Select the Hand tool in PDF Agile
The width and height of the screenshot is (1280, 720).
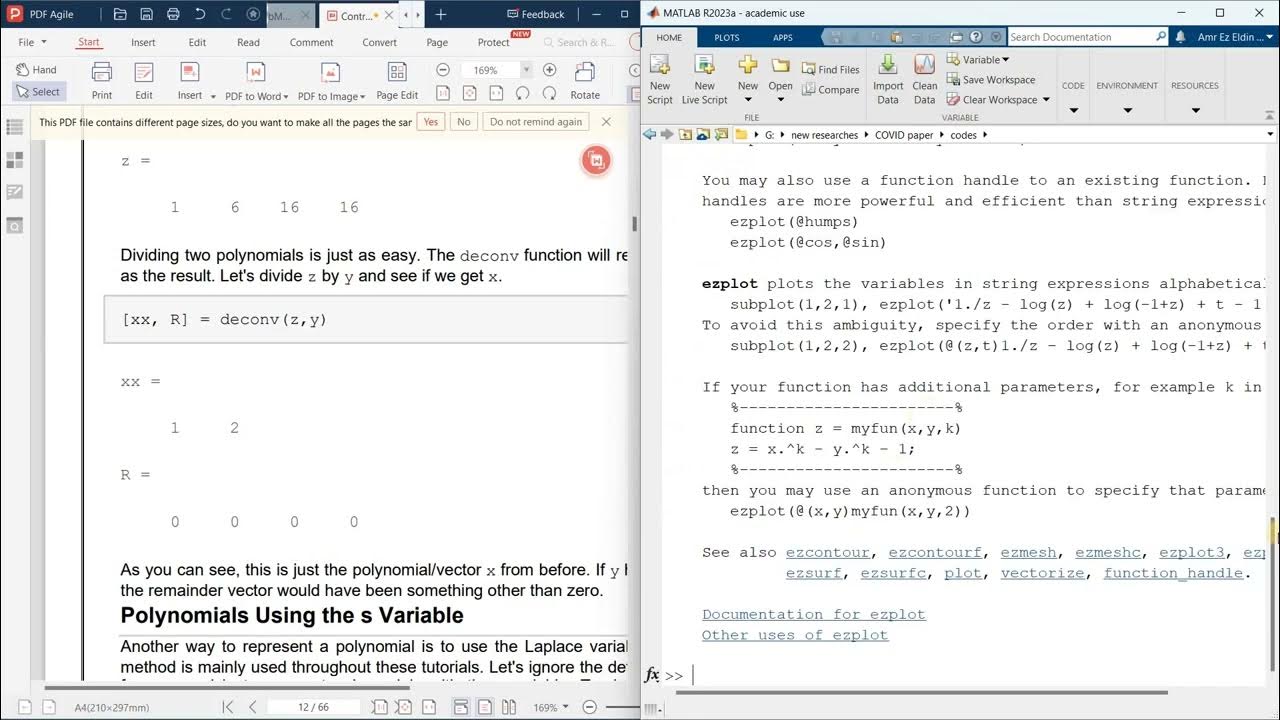click(37, 69)
